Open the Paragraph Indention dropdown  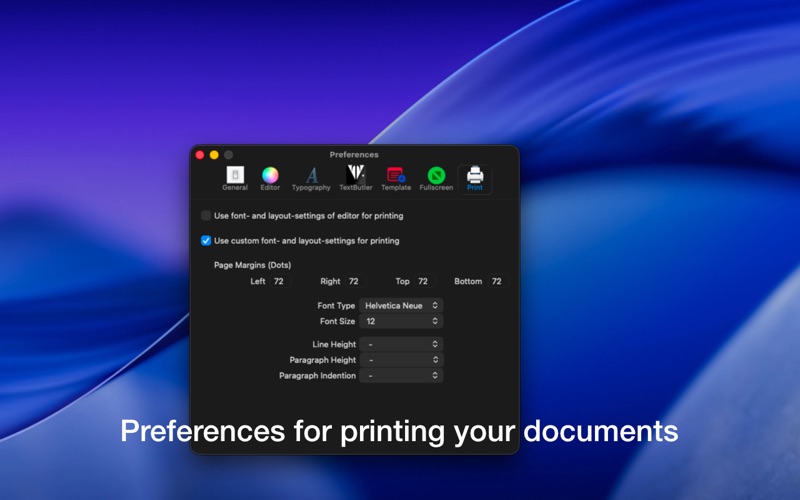click(401, 376)
